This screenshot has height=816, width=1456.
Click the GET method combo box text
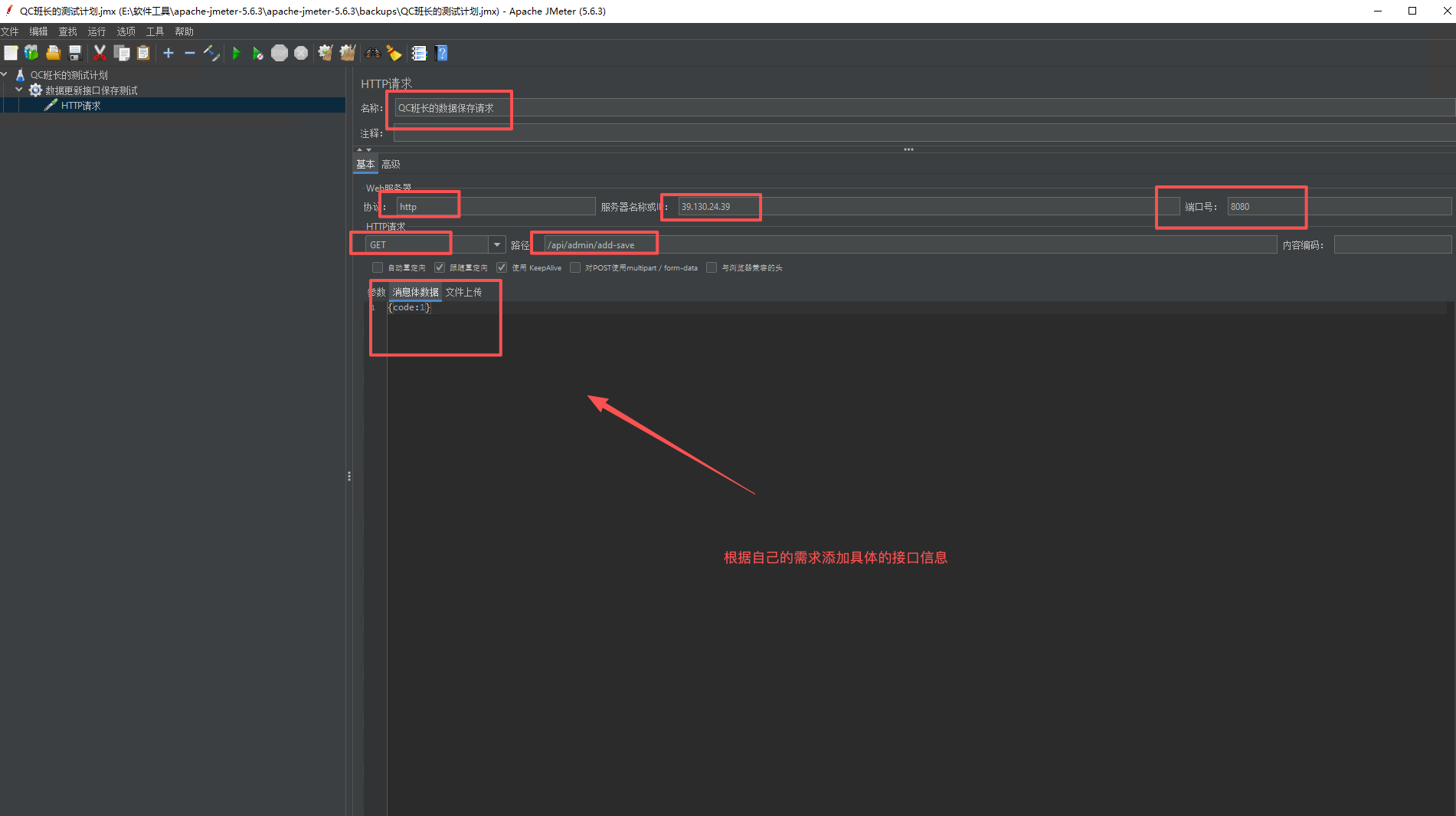click(x=427, y=245)
